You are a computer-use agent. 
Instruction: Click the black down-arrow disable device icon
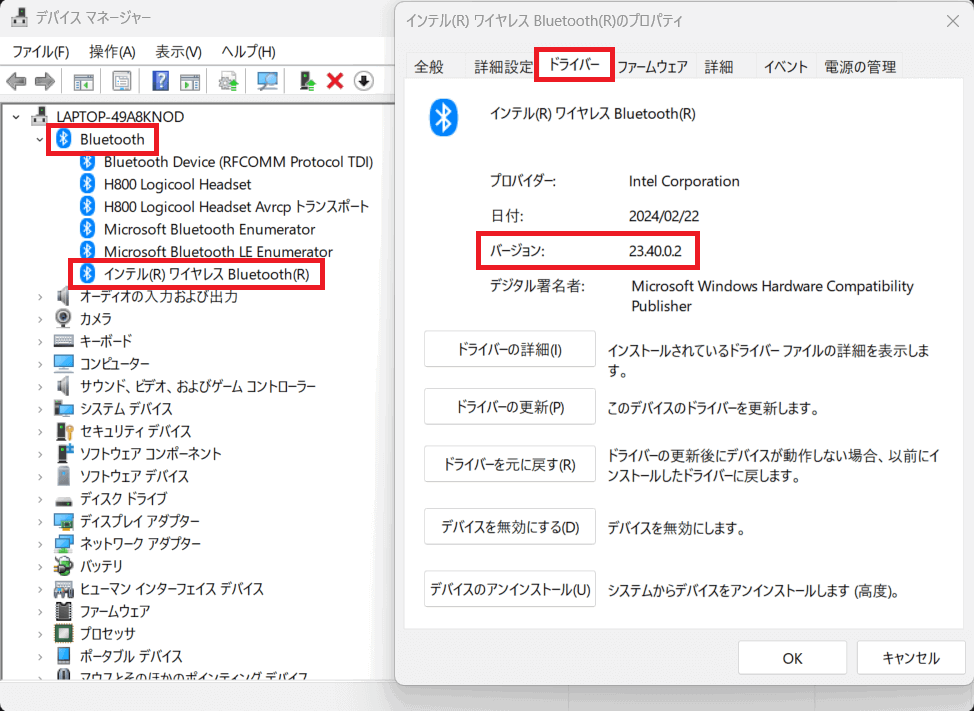coord(364,81)
